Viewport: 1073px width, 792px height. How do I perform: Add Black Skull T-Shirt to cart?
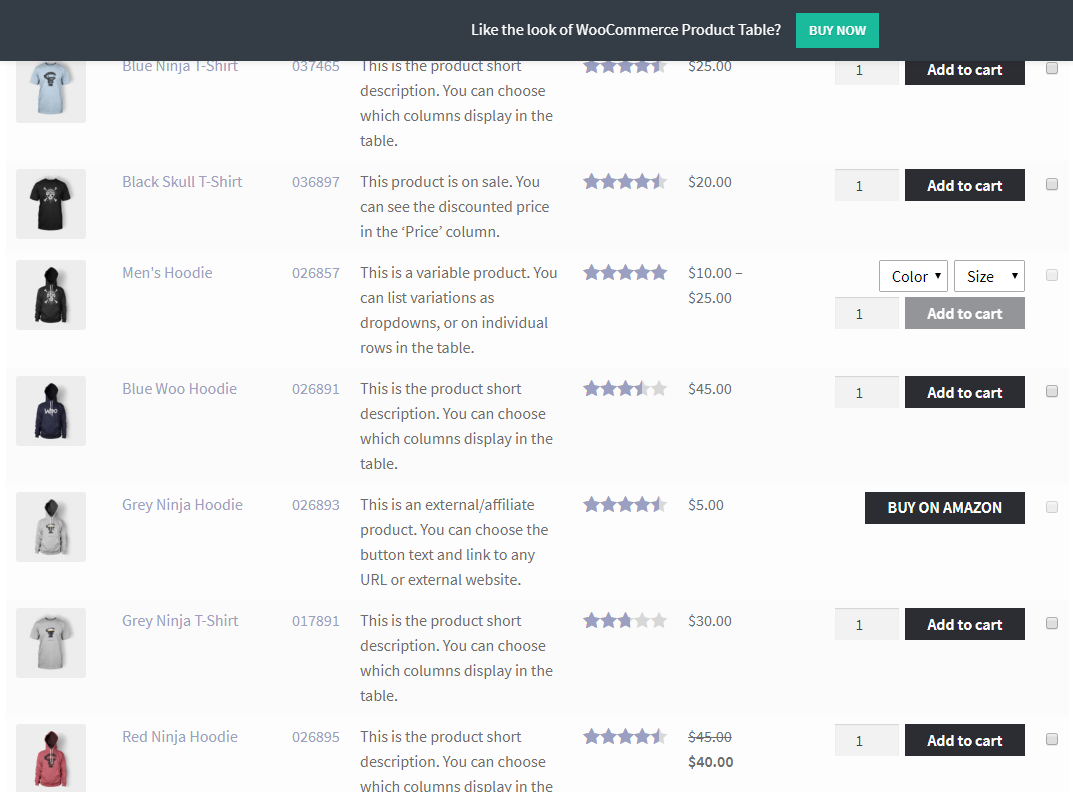[964, 185]
